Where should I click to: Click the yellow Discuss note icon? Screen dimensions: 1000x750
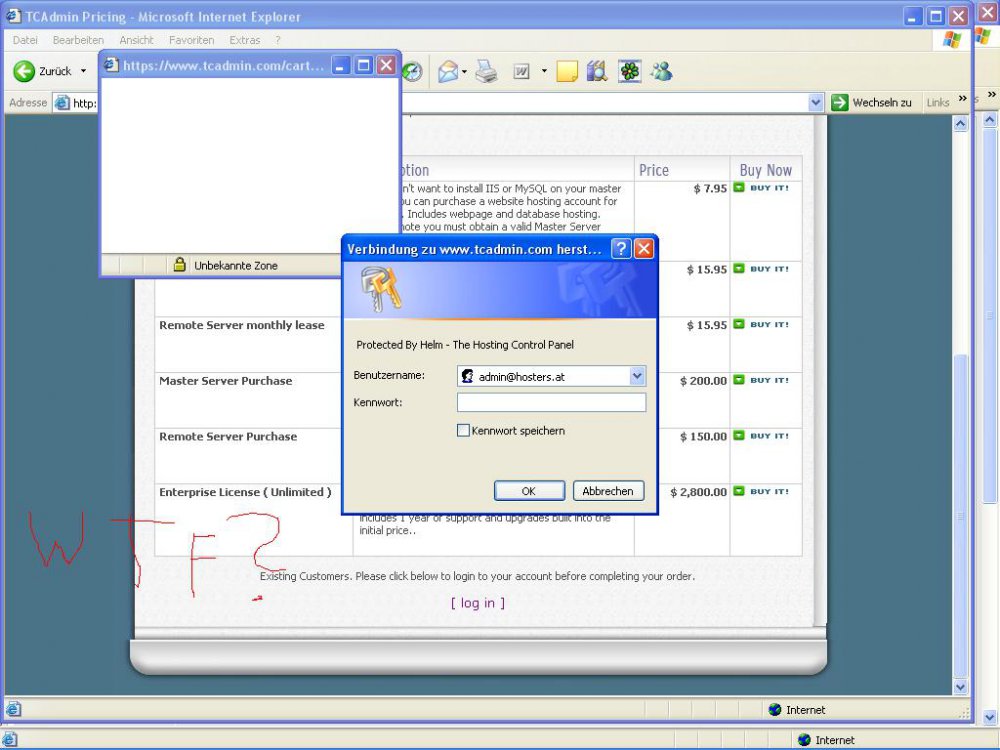click(567, 71)
